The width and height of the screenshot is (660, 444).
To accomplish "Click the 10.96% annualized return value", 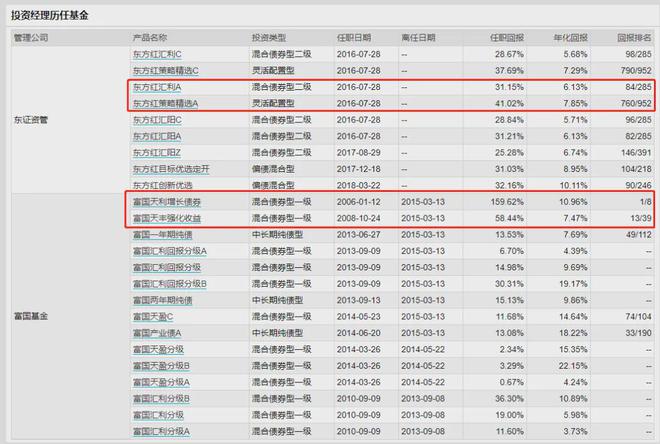I will point(573,202).
